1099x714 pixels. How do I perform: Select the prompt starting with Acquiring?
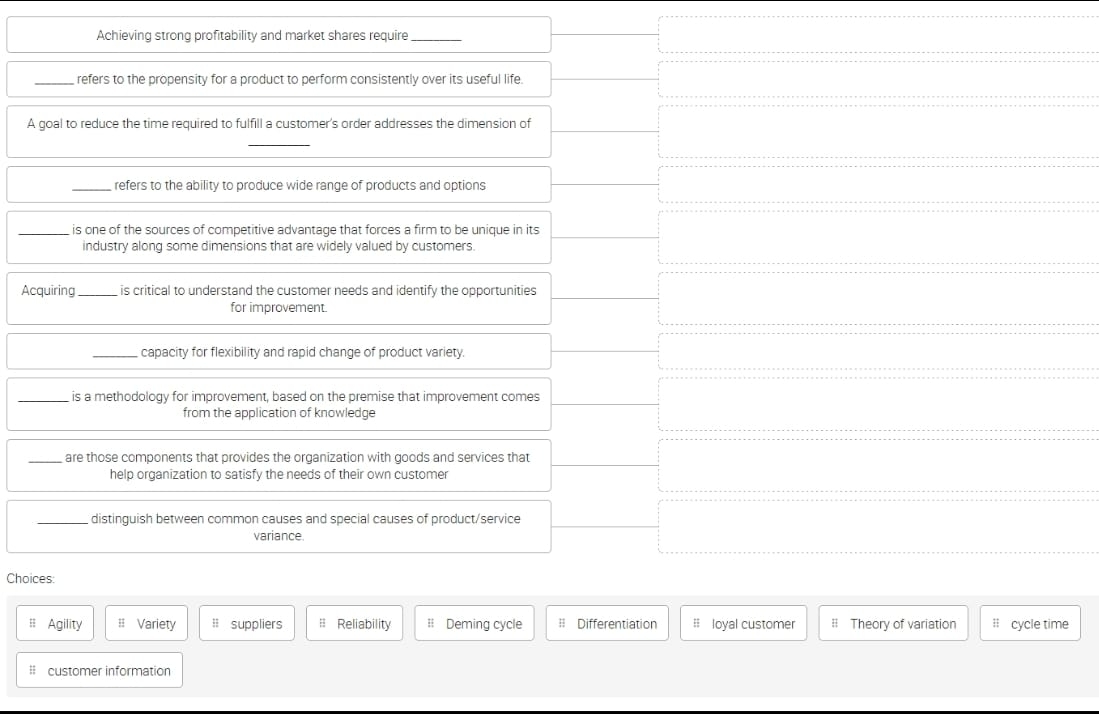click(x=278, y=298)
